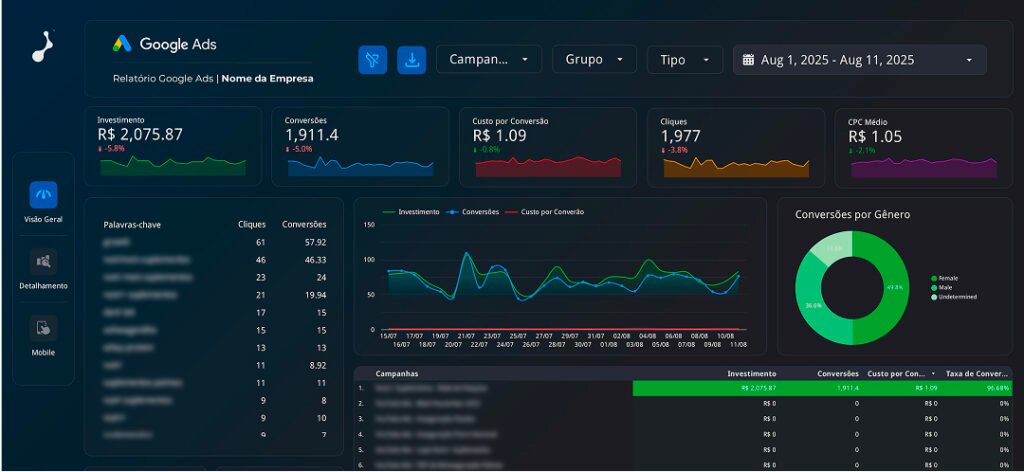Select the first campaign row's green investment cell
This screenshot has height=472, width=1024.
tap(705, 388)
